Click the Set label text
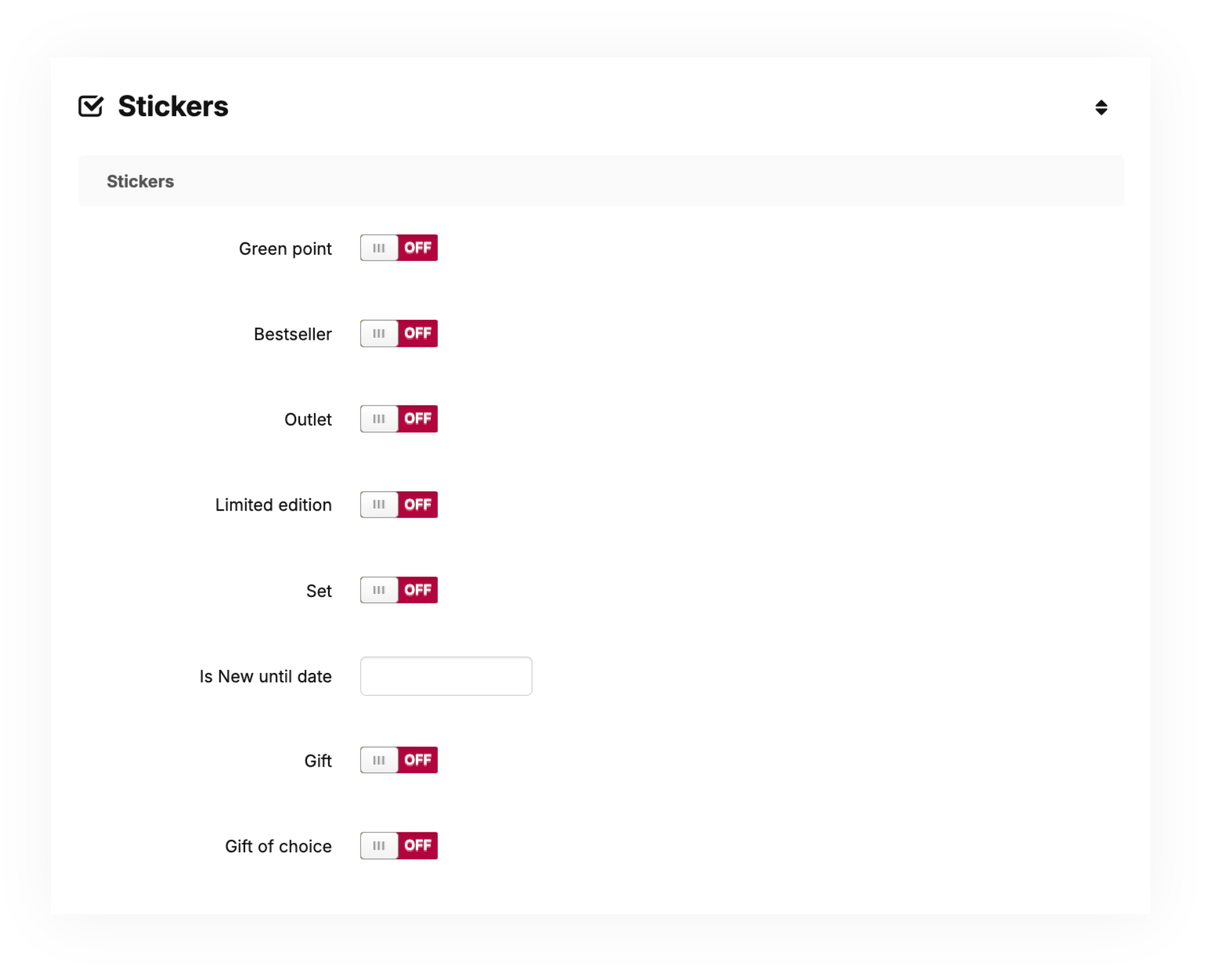 coord(319,591)
